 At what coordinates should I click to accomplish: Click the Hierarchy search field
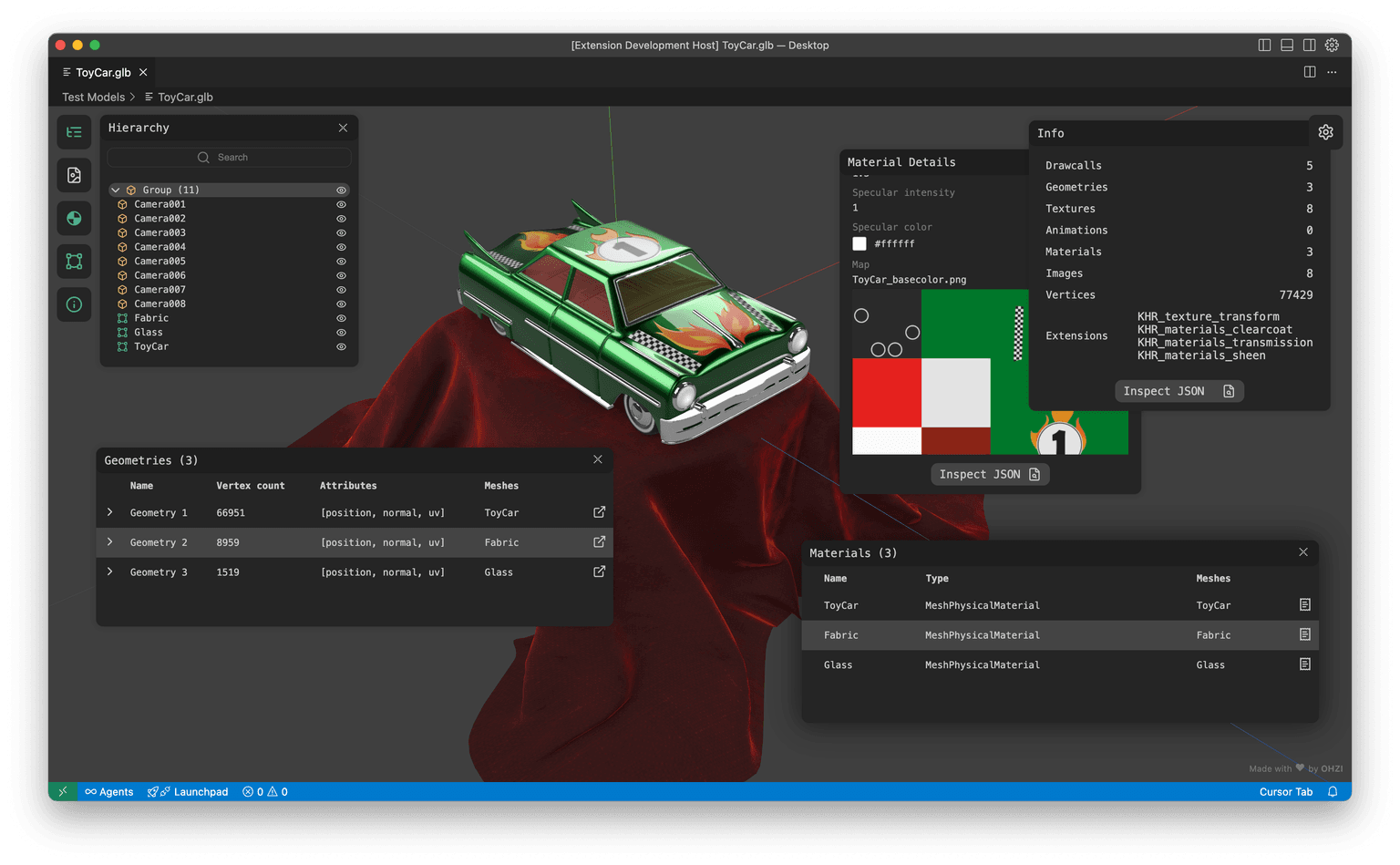pos(229,157)
